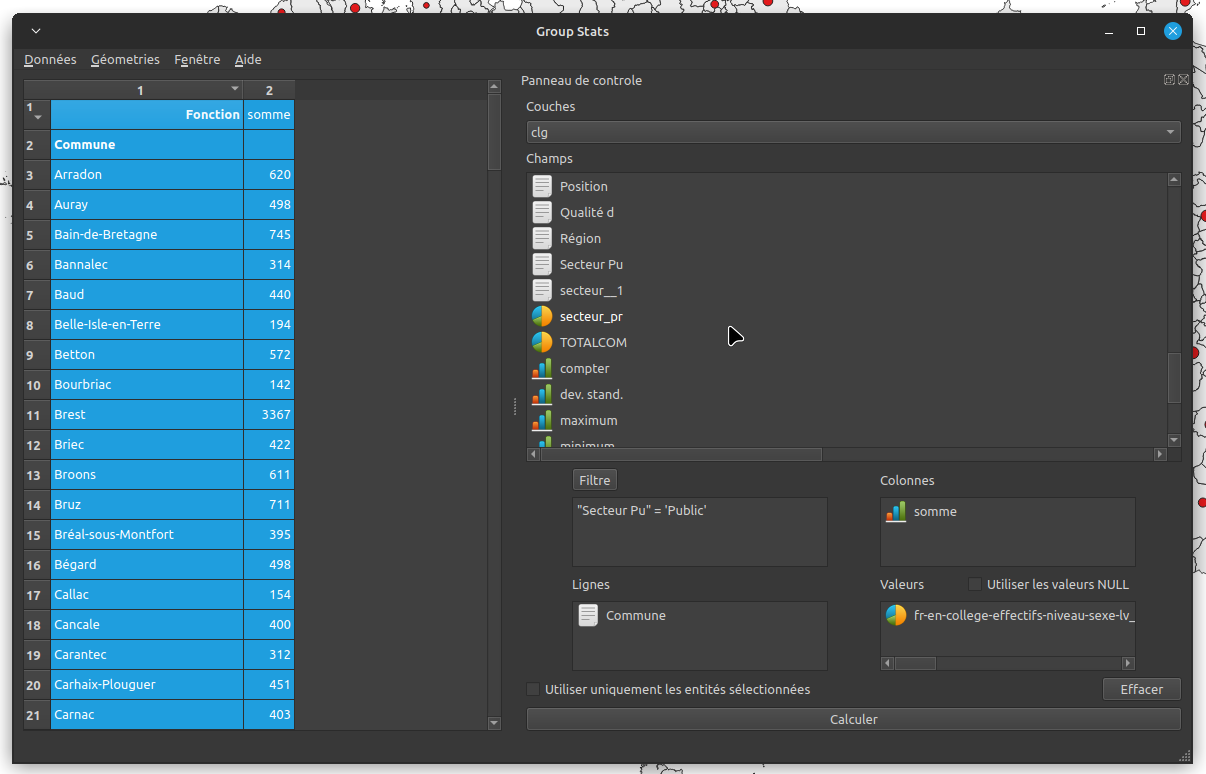Open the window menu chevron in title bar
Image resolution: width=1206 pixels, height=774 pixels.
pos(36,31)
